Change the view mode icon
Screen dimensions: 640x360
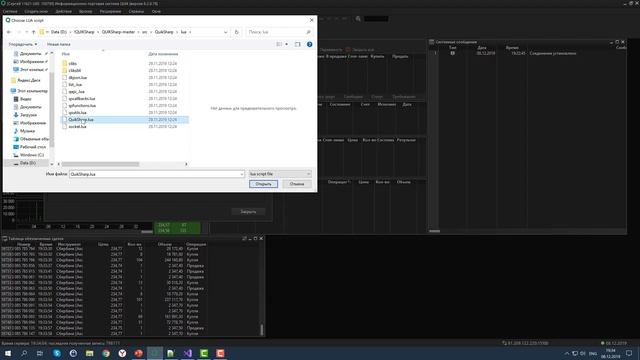(280, 44)
